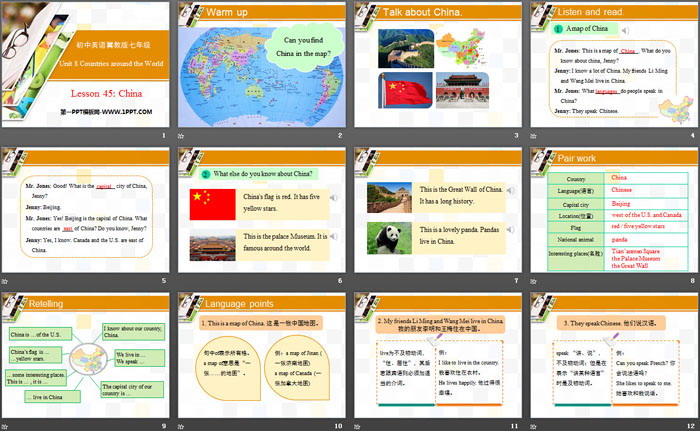Click the animation star icon under slide 10
Screen dimensions: 700x431
point(181,427)
